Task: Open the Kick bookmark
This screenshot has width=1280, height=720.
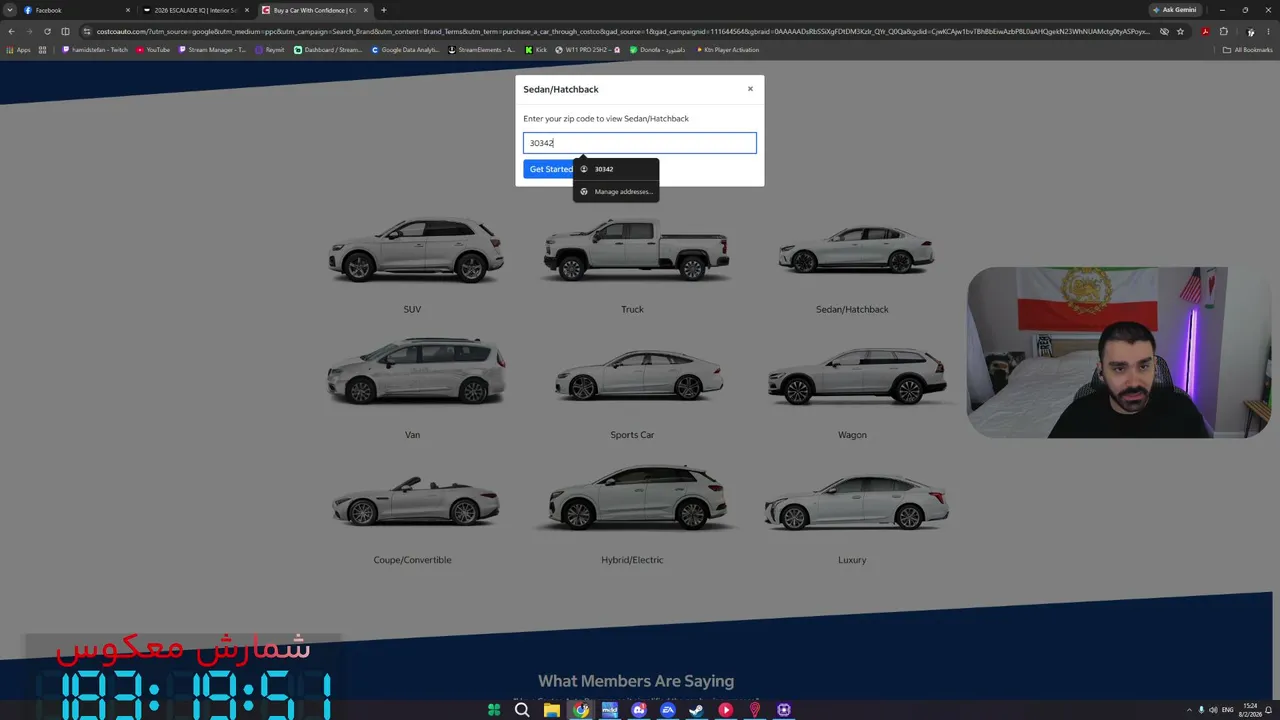Action: tap(536, 50)
